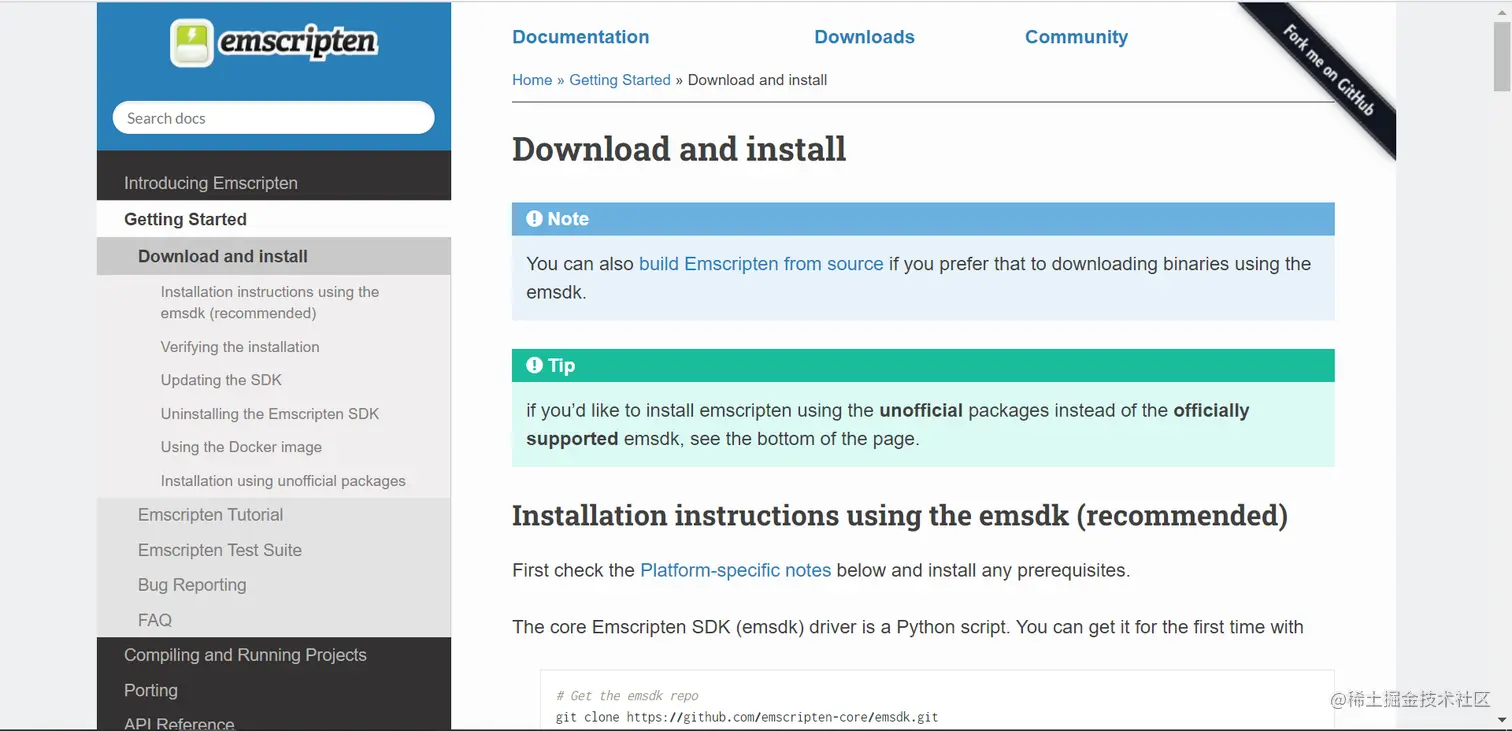Go to Home breadcrumb
The image size is (1512, 731).
[532, 80]
